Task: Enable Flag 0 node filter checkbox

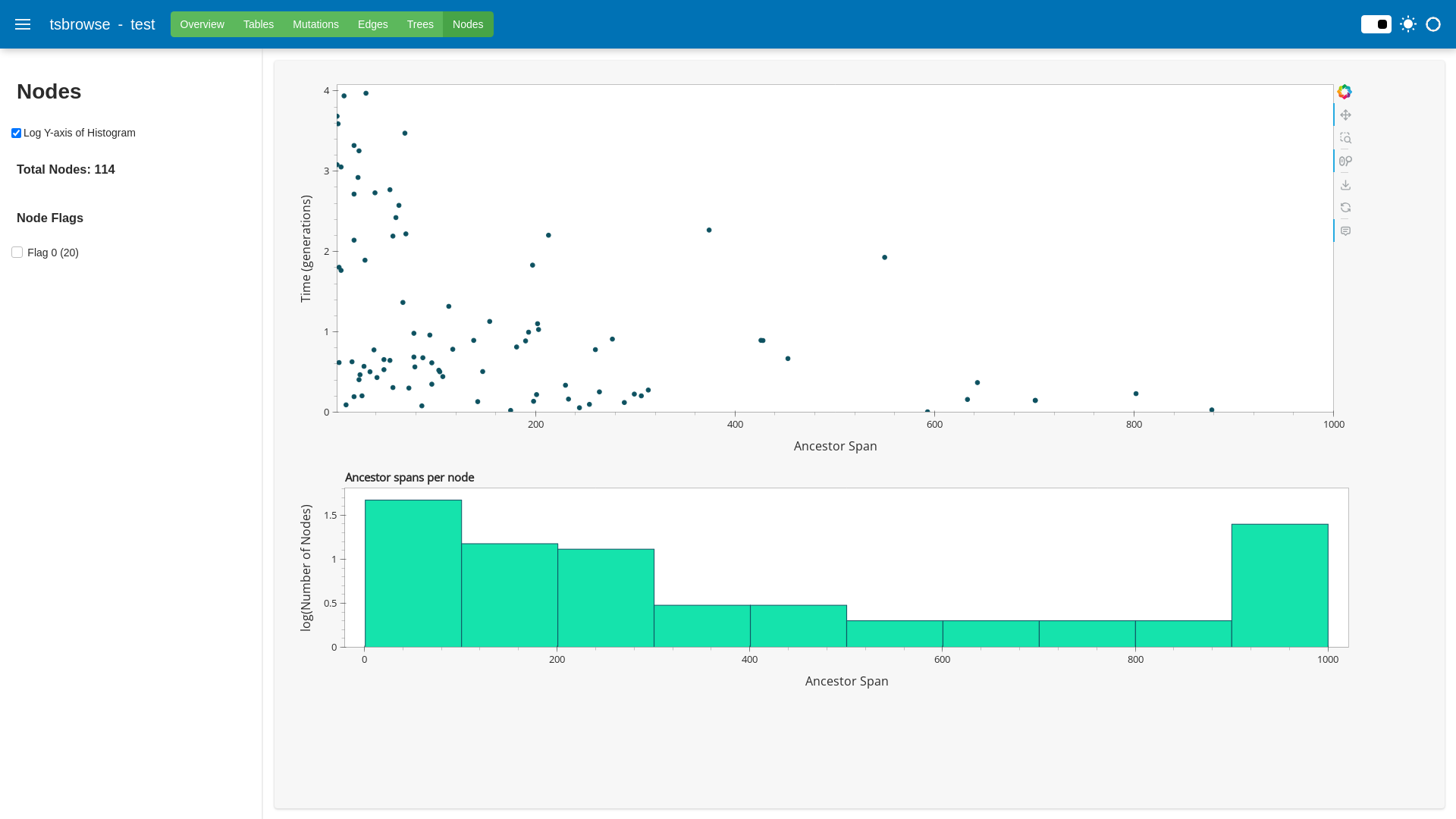Action: [17, 252]
